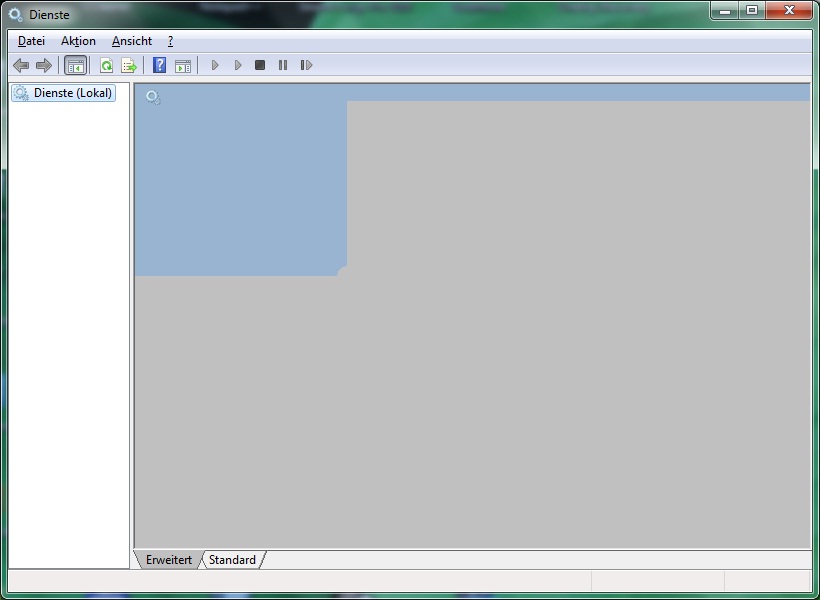Open Help via the blue question mark icon
This screenshot has width=820, height=600.
[160, 65]
